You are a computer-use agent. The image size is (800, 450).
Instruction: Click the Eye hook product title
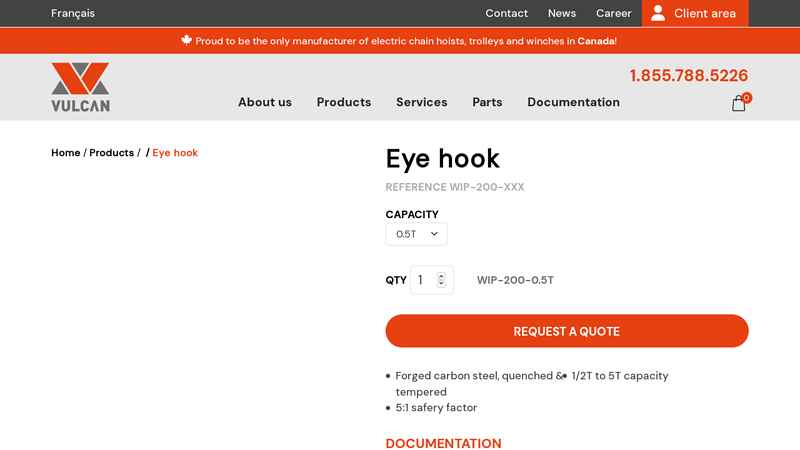pos(442,159)
